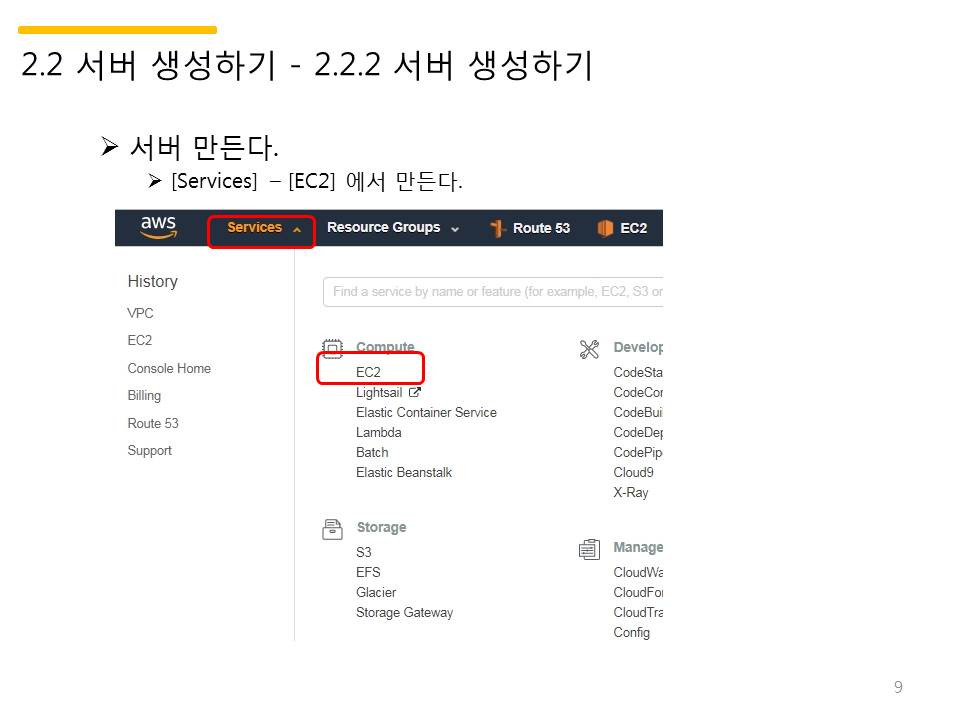Click the Route 53 shortcut icon
The width and height of the screenshot is (960, 720).
pos(497,228)
